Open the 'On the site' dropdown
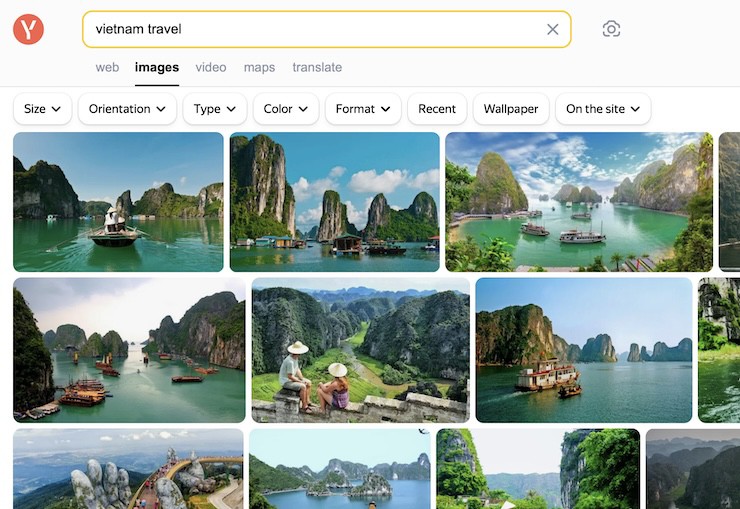Image resolution: width=740 pixels, height=509 pixels. 603,109
